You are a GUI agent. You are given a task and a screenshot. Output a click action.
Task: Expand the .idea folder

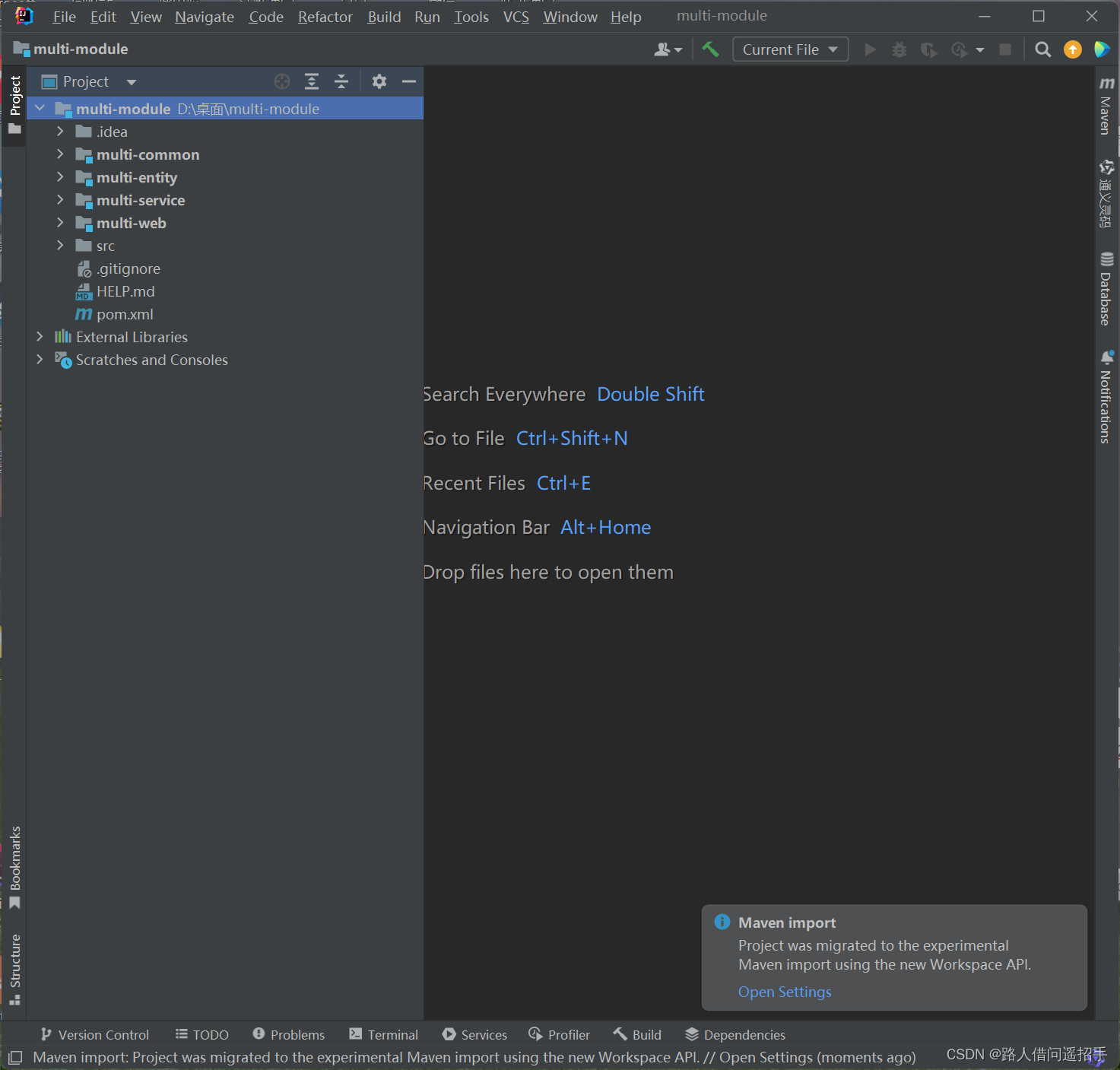(60, 131)
